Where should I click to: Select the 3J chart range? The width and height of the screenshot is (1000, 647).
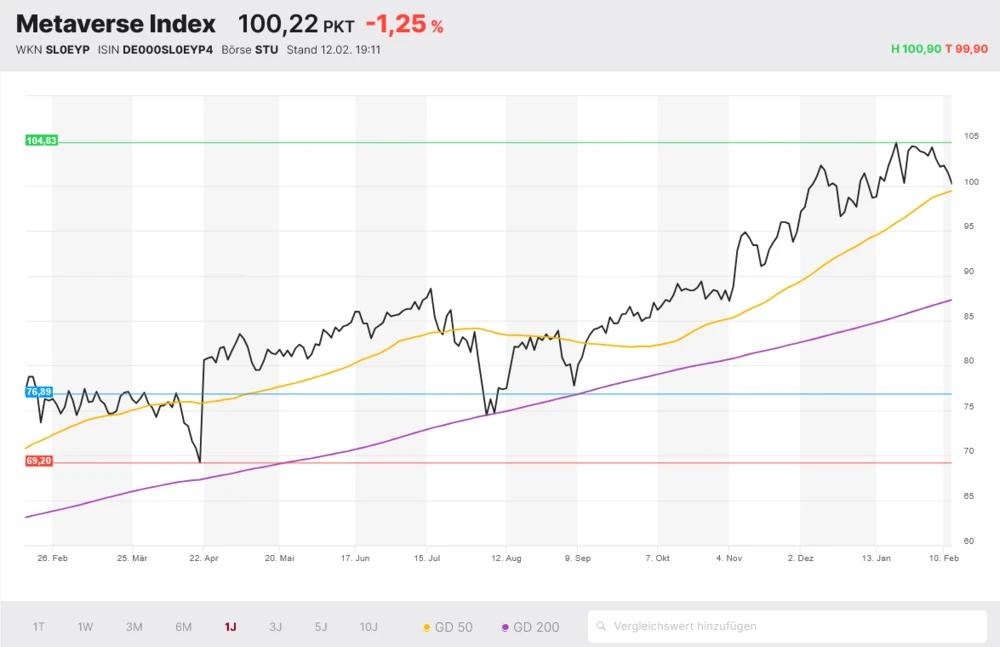point(275,625)
